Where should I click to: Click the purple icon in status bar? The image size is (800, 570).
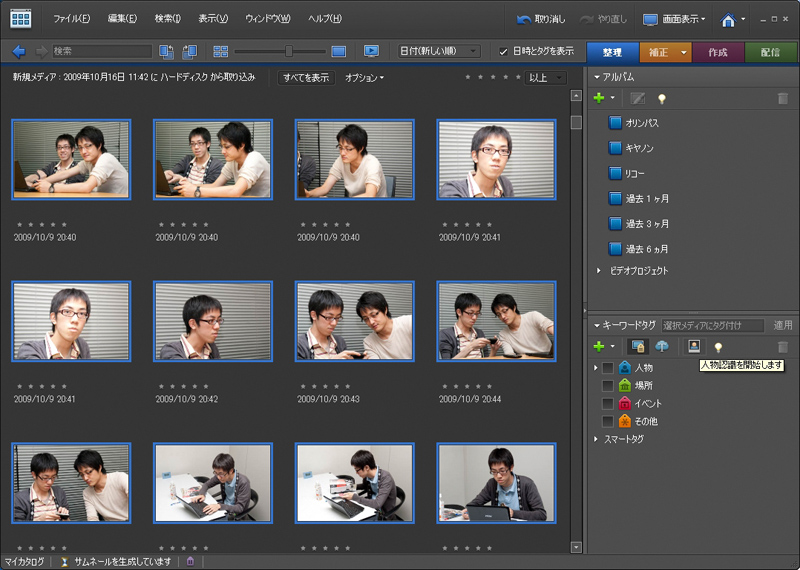pos(190,561)
